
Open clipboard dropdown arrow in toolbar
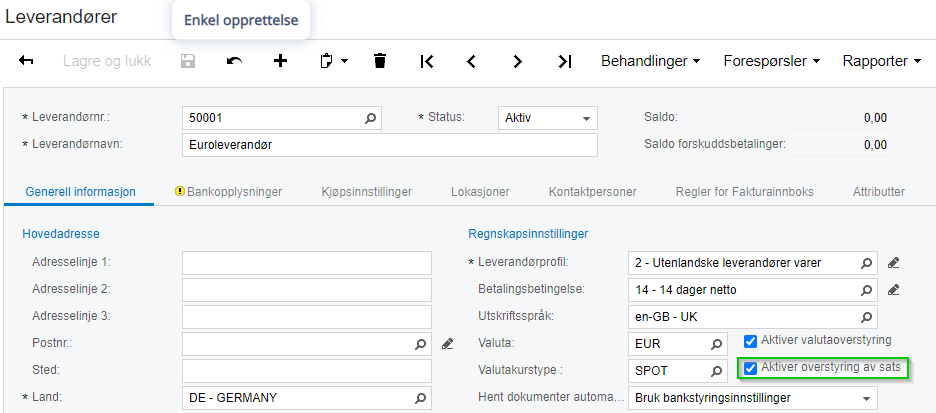(x=344, y=61)
